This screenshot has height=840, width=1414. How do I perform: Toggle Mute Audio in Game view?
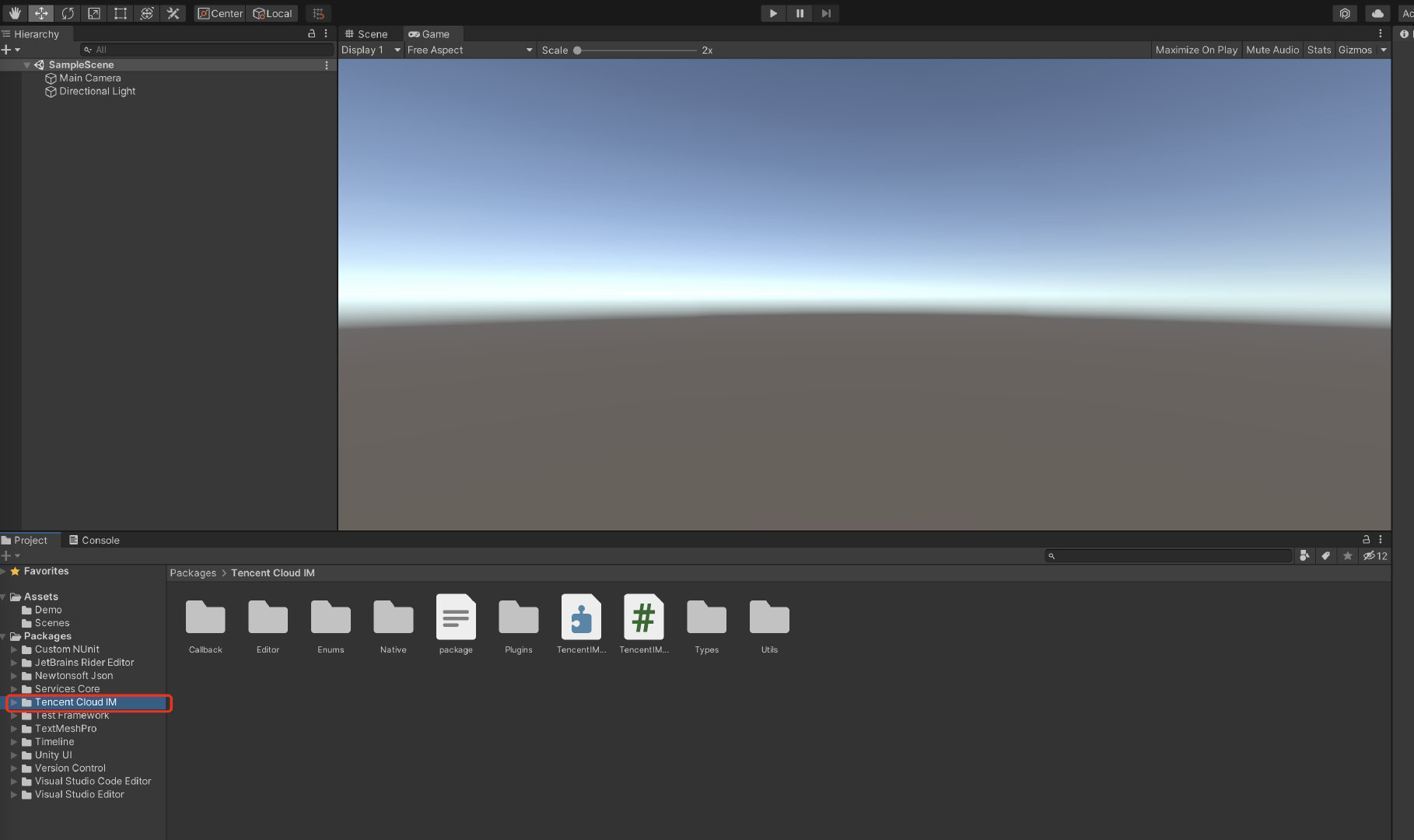tap(1272, 50)
